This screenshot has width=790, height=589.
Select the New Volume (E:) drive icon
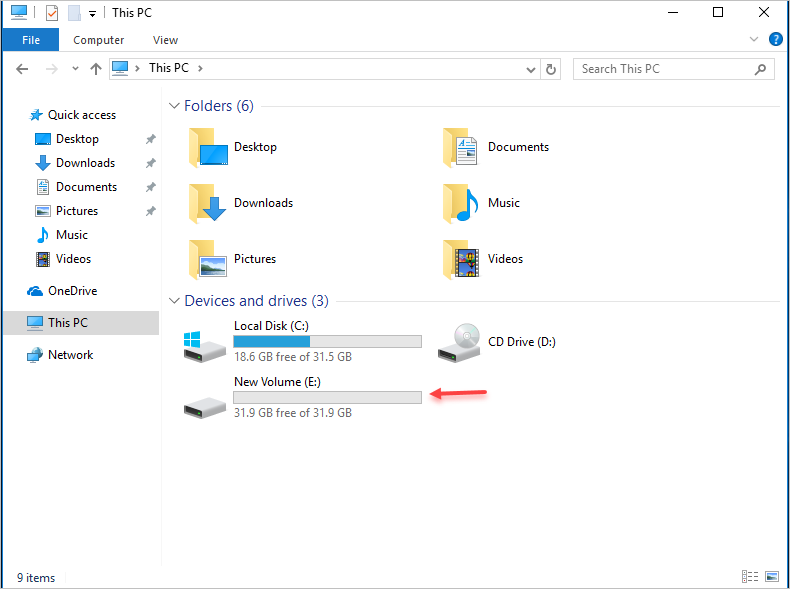click(x=205, y=398)
